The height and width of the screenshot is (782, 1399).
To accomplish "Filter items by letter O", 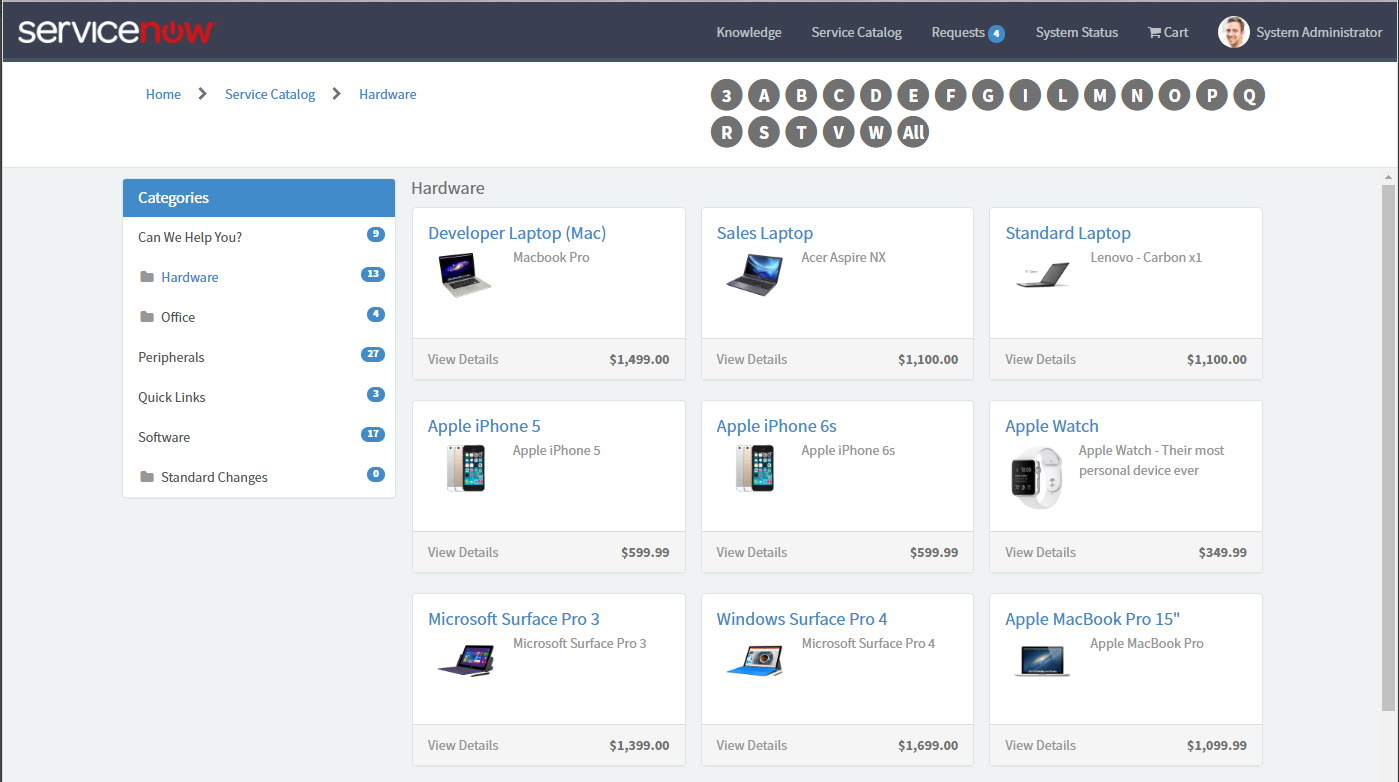I will 1174,95.
